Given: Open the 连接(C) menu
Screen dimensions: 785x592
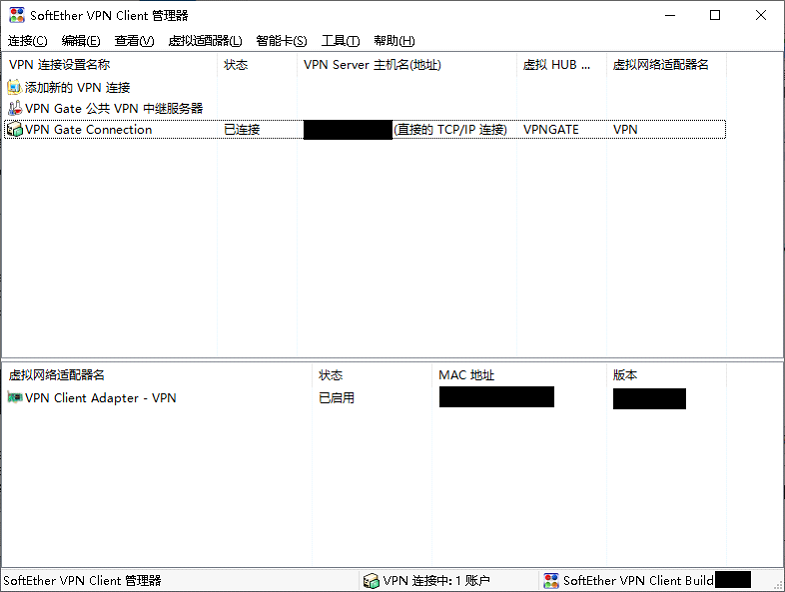Looking at the screenshot, I should point(28,41).
